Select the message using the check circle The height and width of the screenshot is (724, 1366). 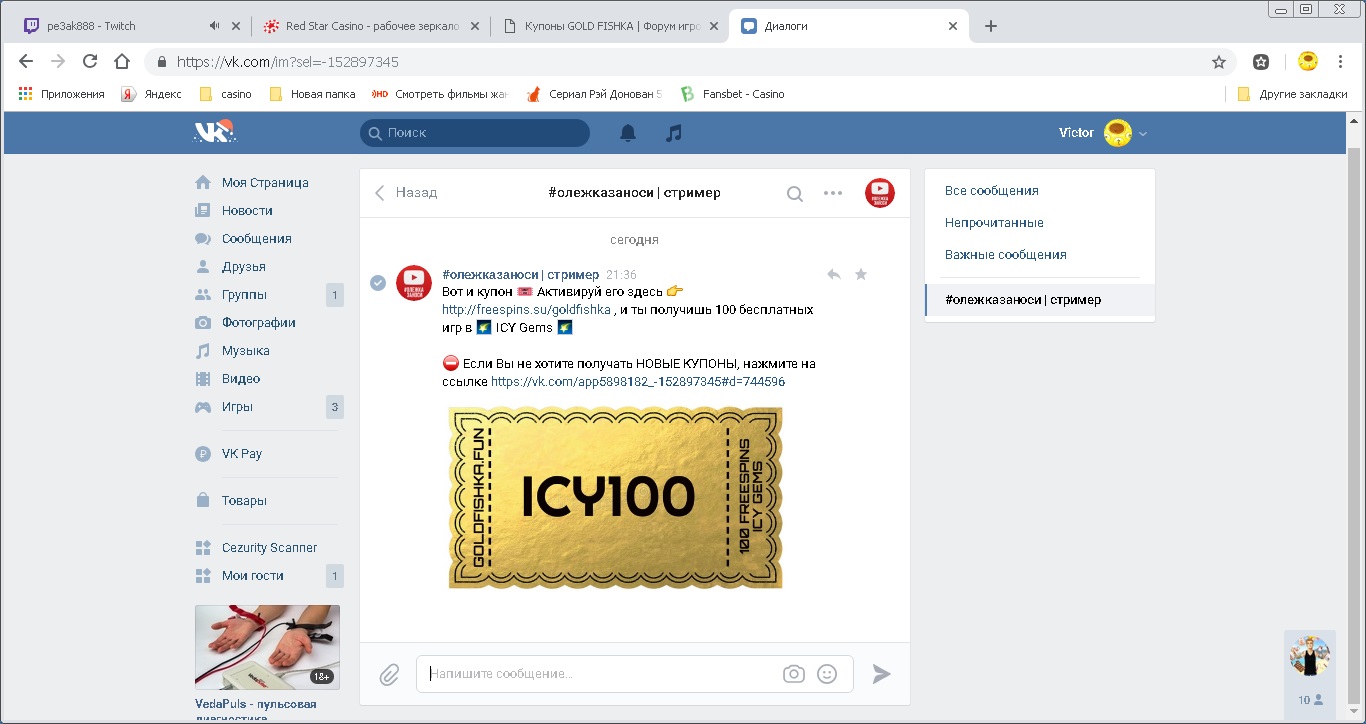378,283
